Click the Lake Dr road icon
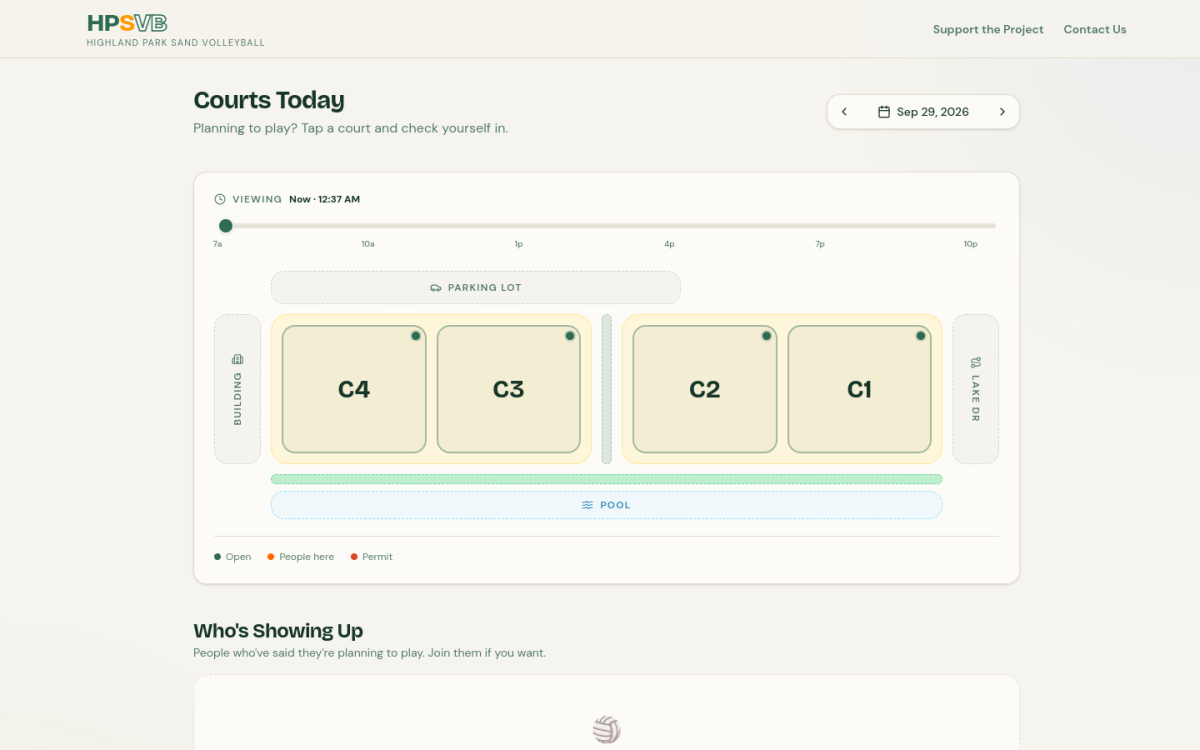 point(975,362)
